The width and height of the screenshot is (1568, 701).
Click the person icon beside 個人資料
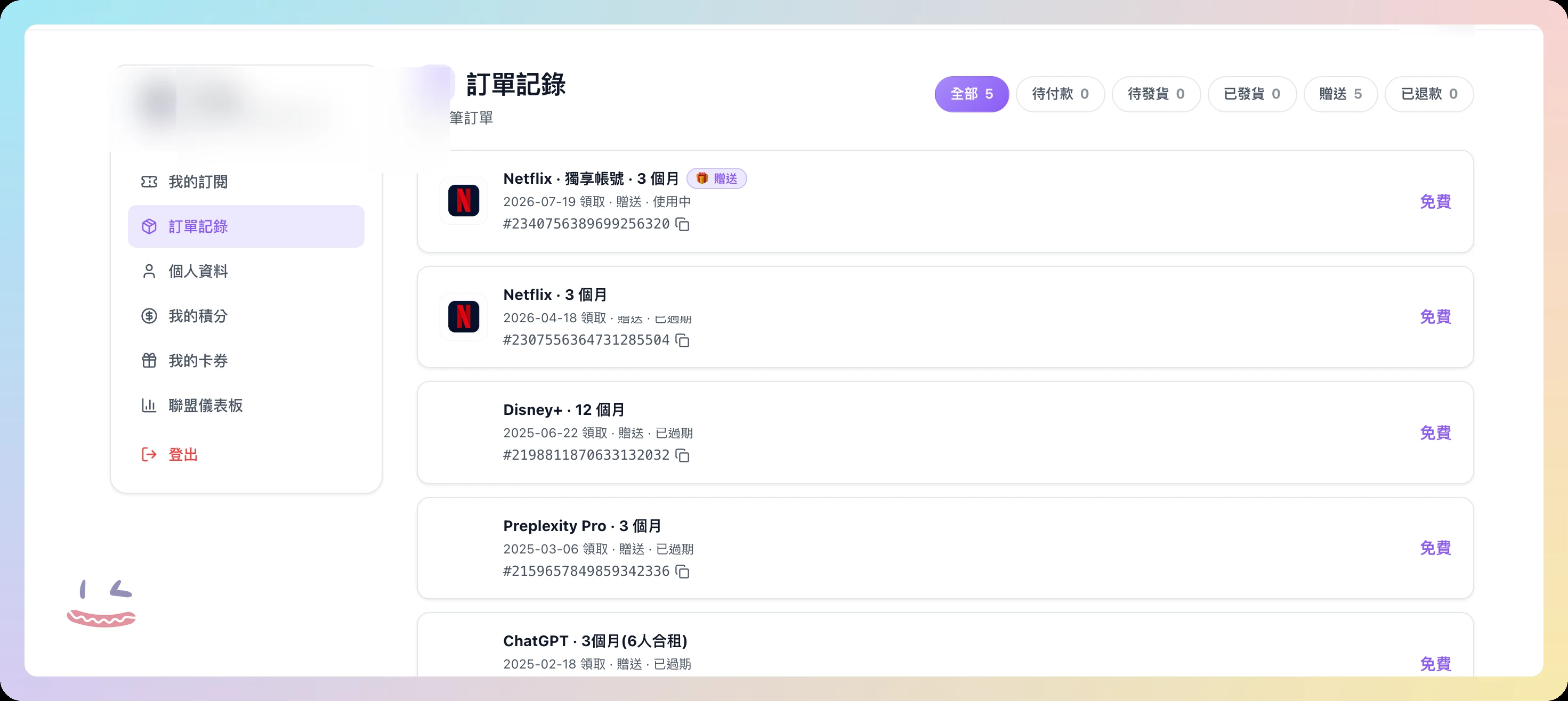point(149,271)
